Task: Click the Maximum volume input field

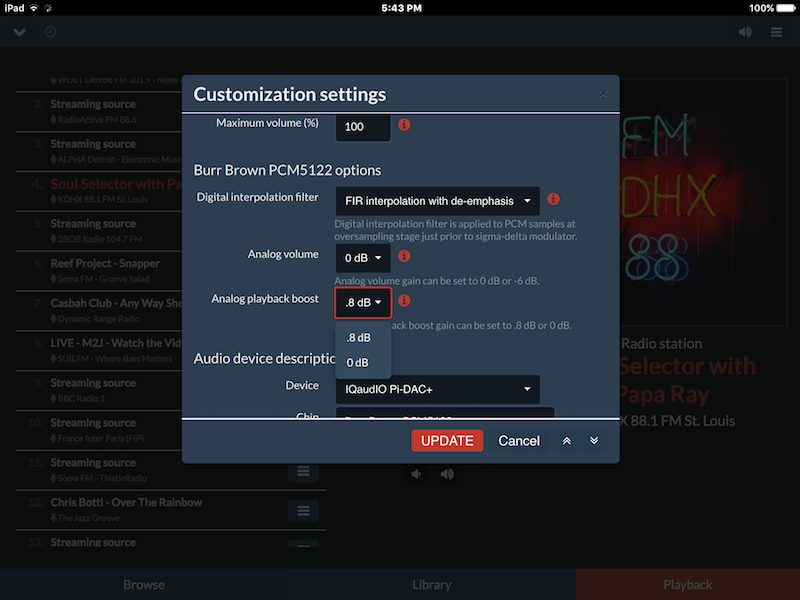Action: pyautogui.click(x=363, y=127)
